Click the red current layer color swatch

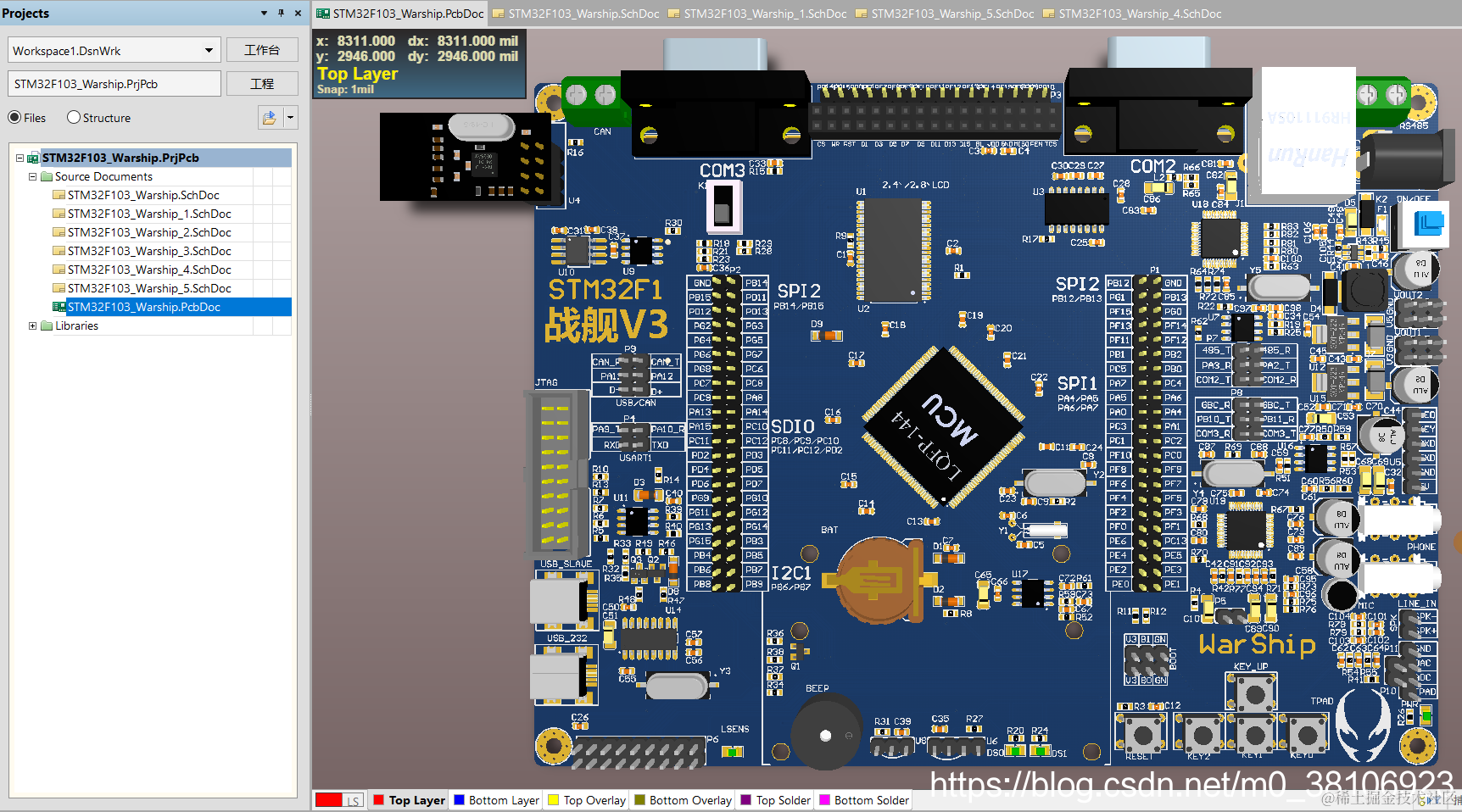pyautogui.click(x=328, y=800)
